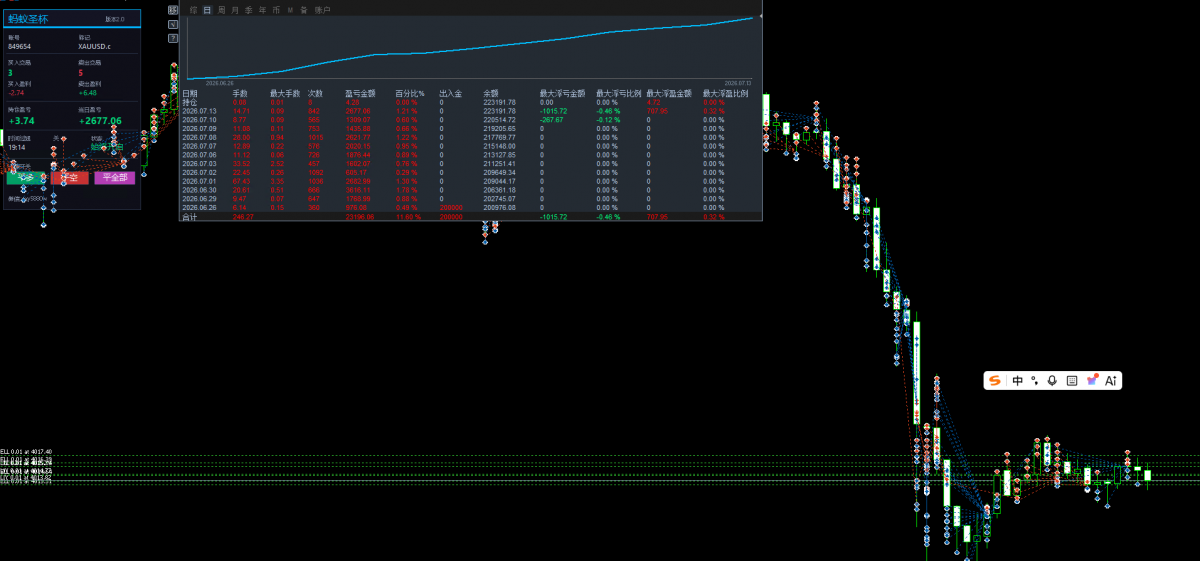Image resolution: width=1200 pixels, height=561 pixels.
Task: Click the 手数 column header
Action: [240, 93]
